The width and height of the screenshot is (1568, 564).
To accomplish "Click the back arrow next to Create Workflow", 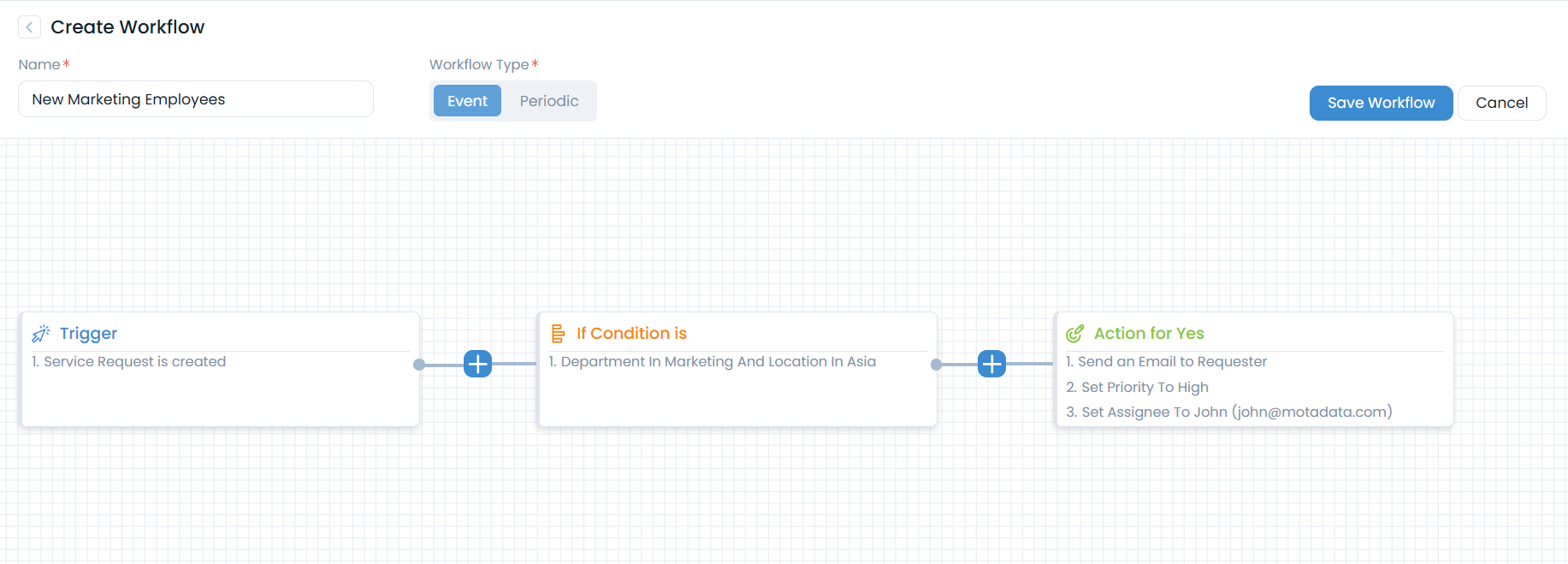I will (29, 27).
